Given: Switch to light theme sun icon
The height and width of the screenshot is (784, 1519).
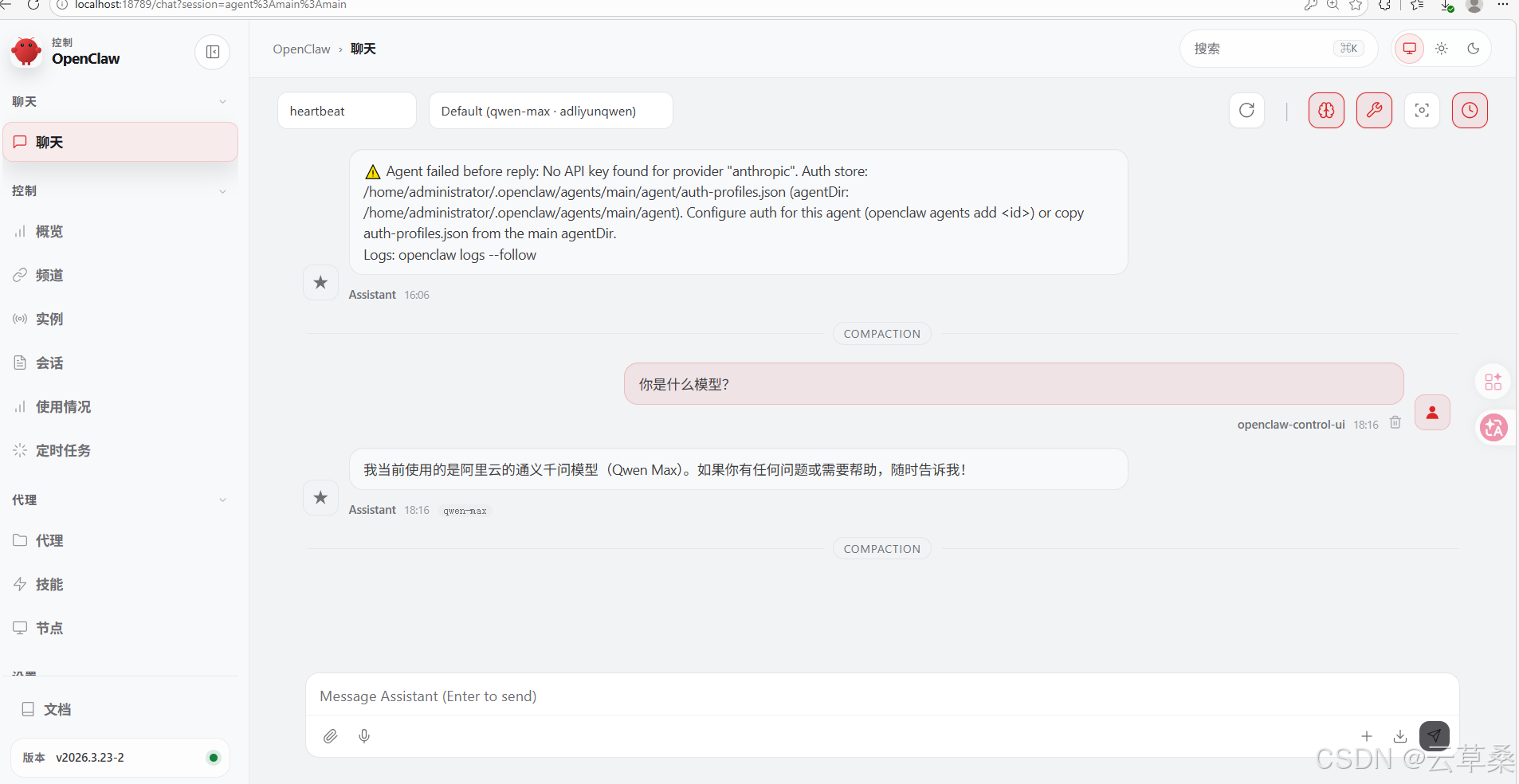Looking at the screenshot, I should tap(1442, 49).
